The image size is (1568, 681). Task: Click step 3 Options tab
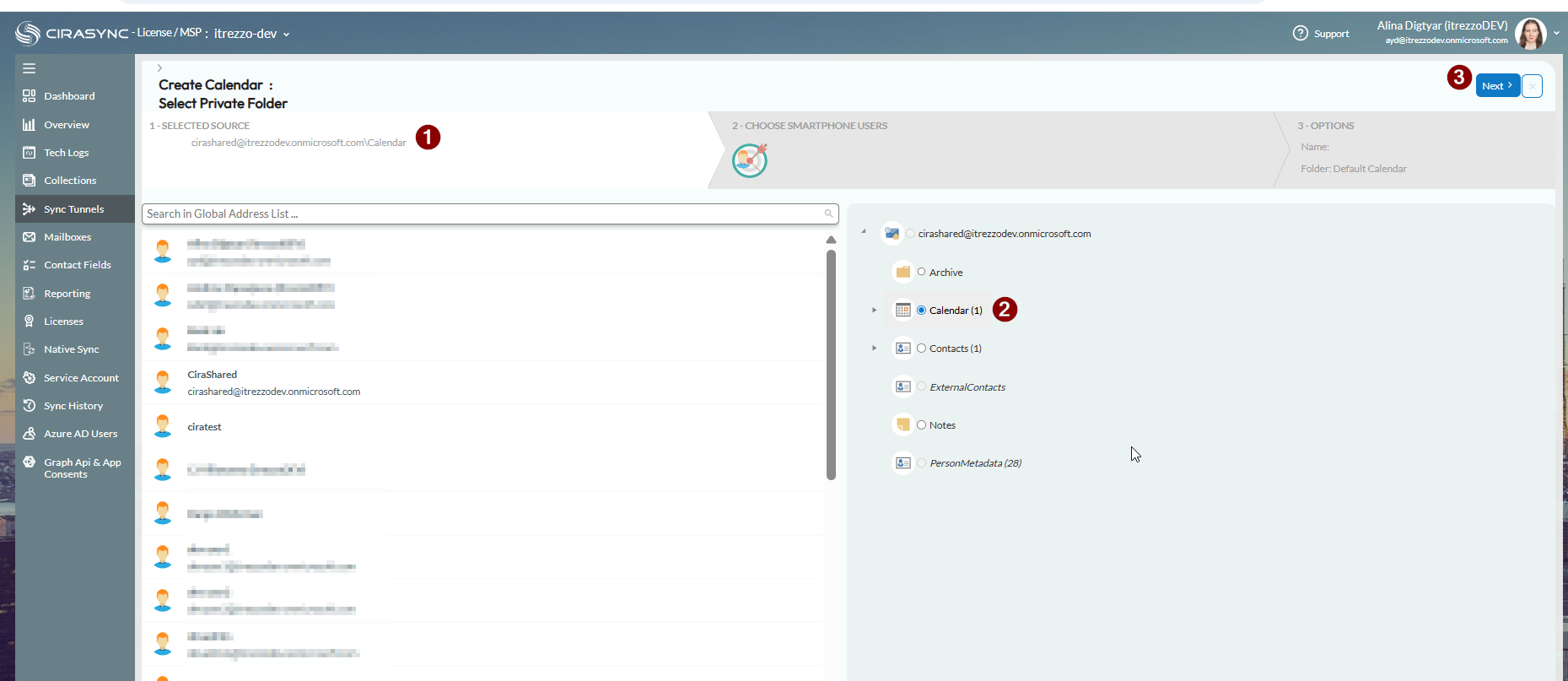[1417, 150]
